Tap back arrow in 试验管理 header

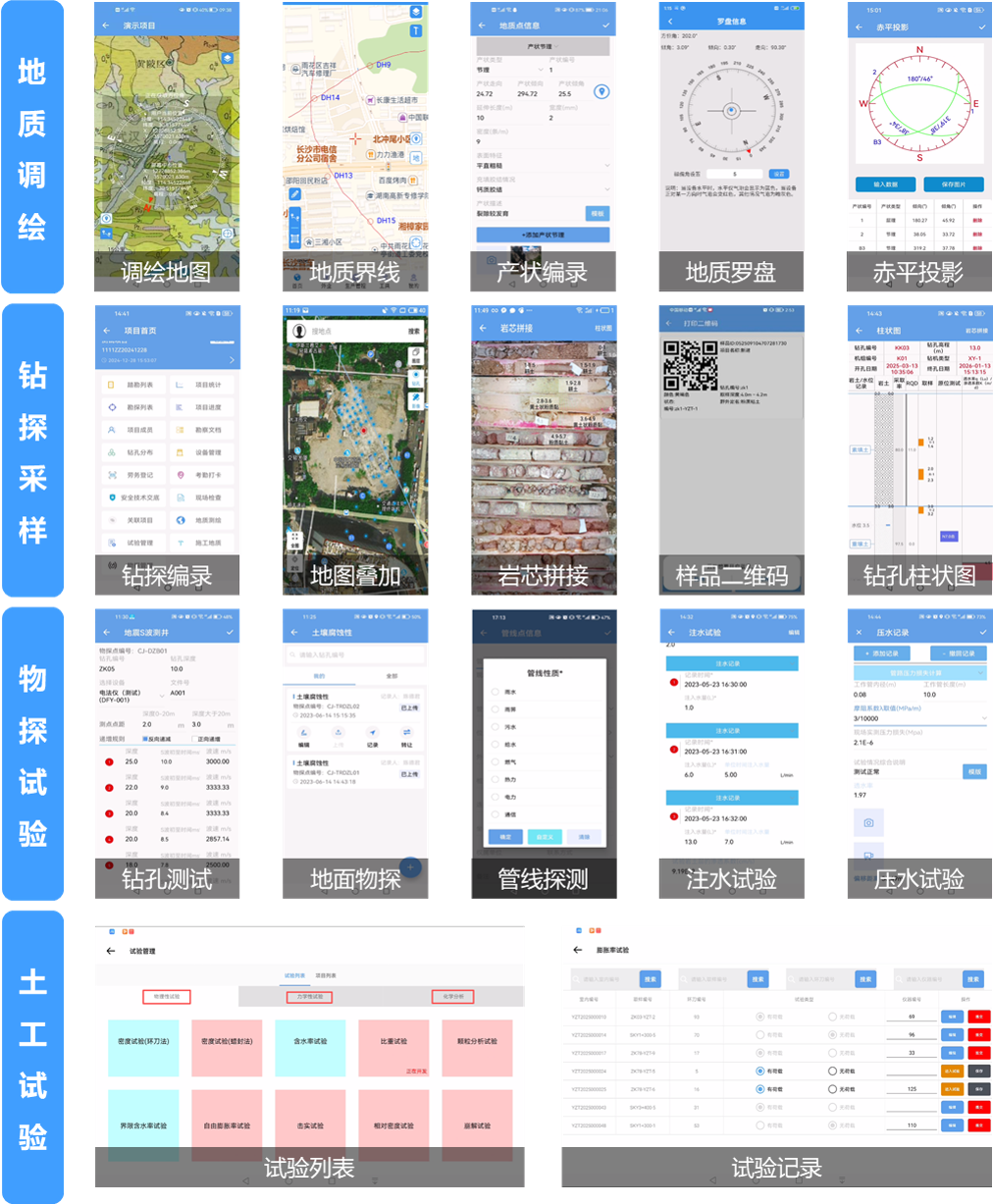[110, 951]
